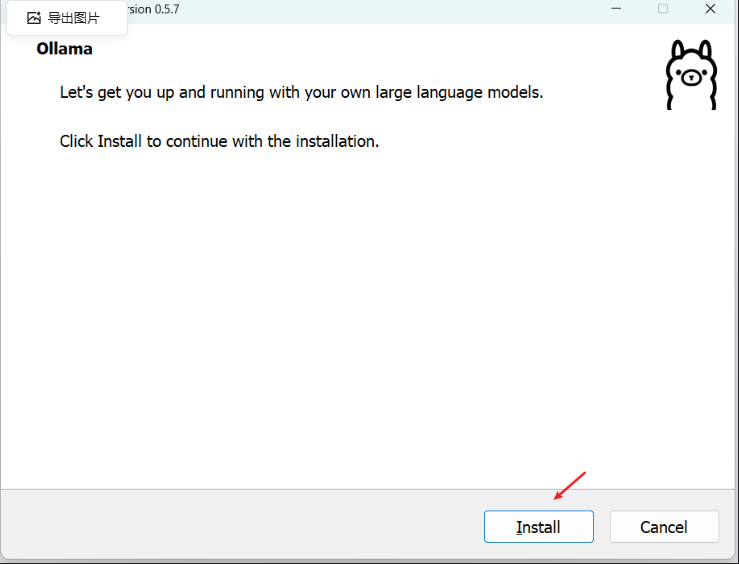This screenshot has height=564, width=739.
Task: Click the gray footer left of Install
Action: point(240,526)
